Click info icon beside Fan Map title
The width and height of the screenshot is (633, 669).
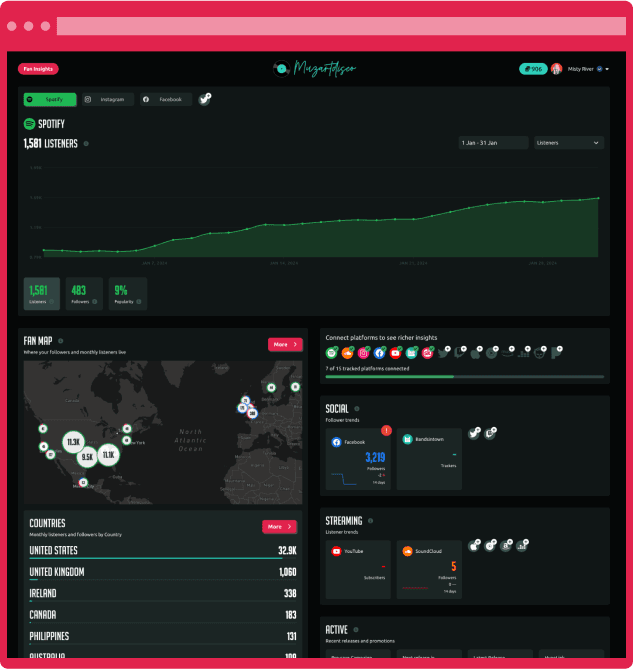pos(61,341)
